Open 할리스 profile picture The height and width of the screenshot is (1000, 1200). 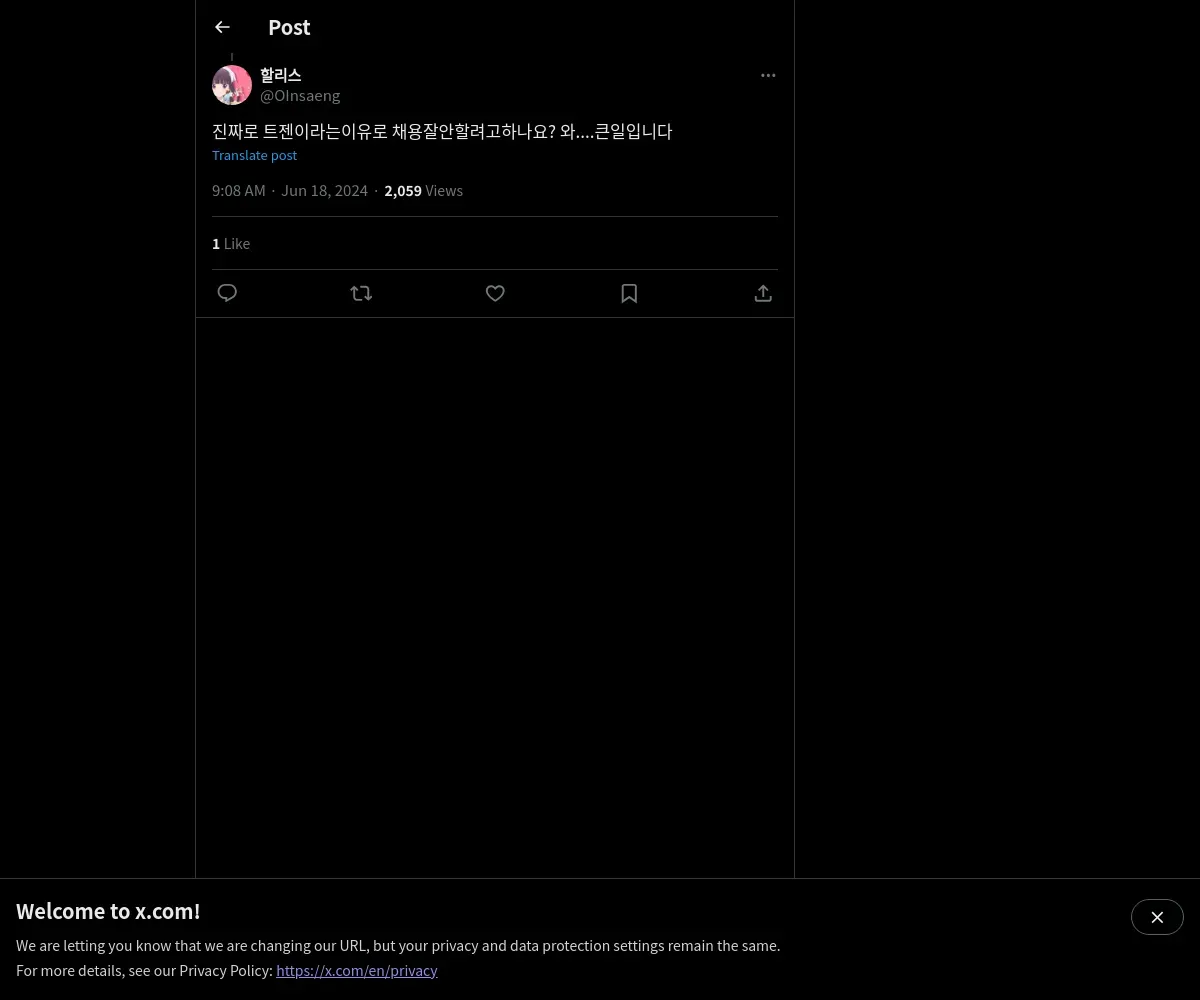point(232,85)
